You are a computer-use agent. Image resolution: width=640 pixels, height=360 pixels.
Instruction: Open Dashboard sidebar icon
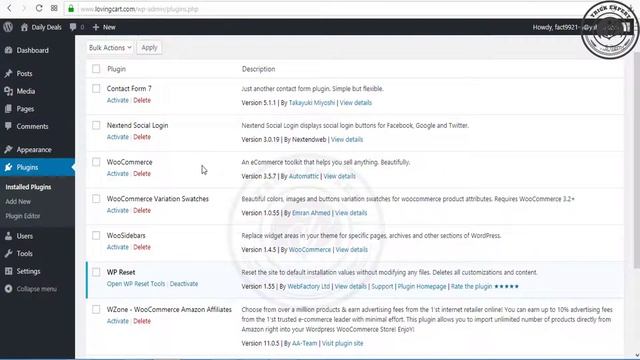9,50
